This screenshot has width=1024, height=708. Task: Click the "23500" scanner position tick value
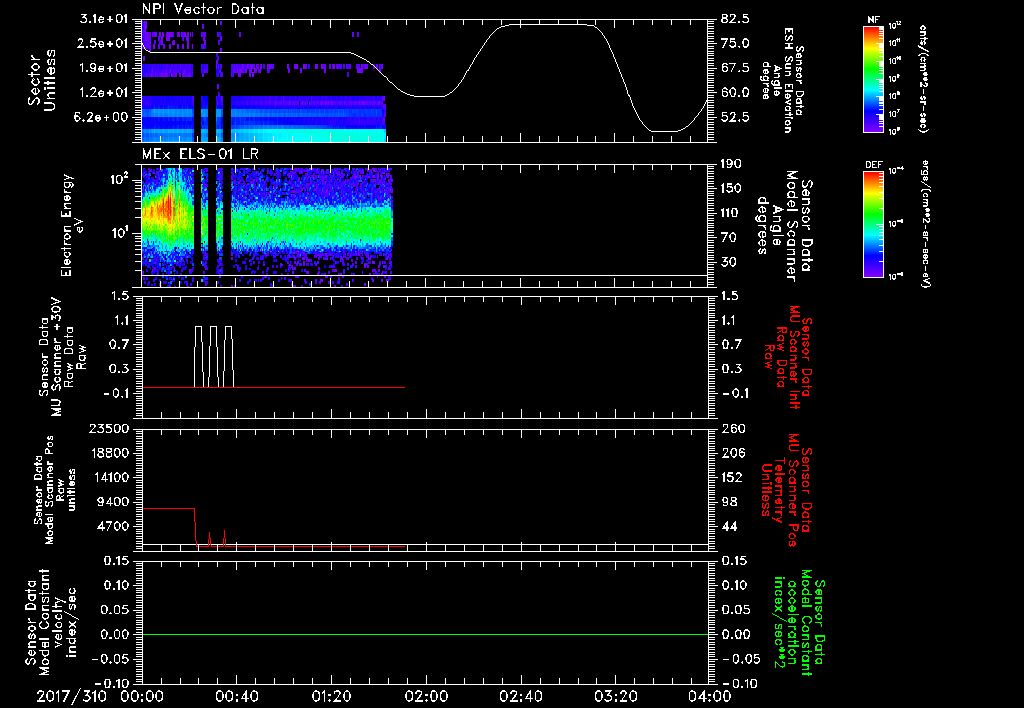111,428
